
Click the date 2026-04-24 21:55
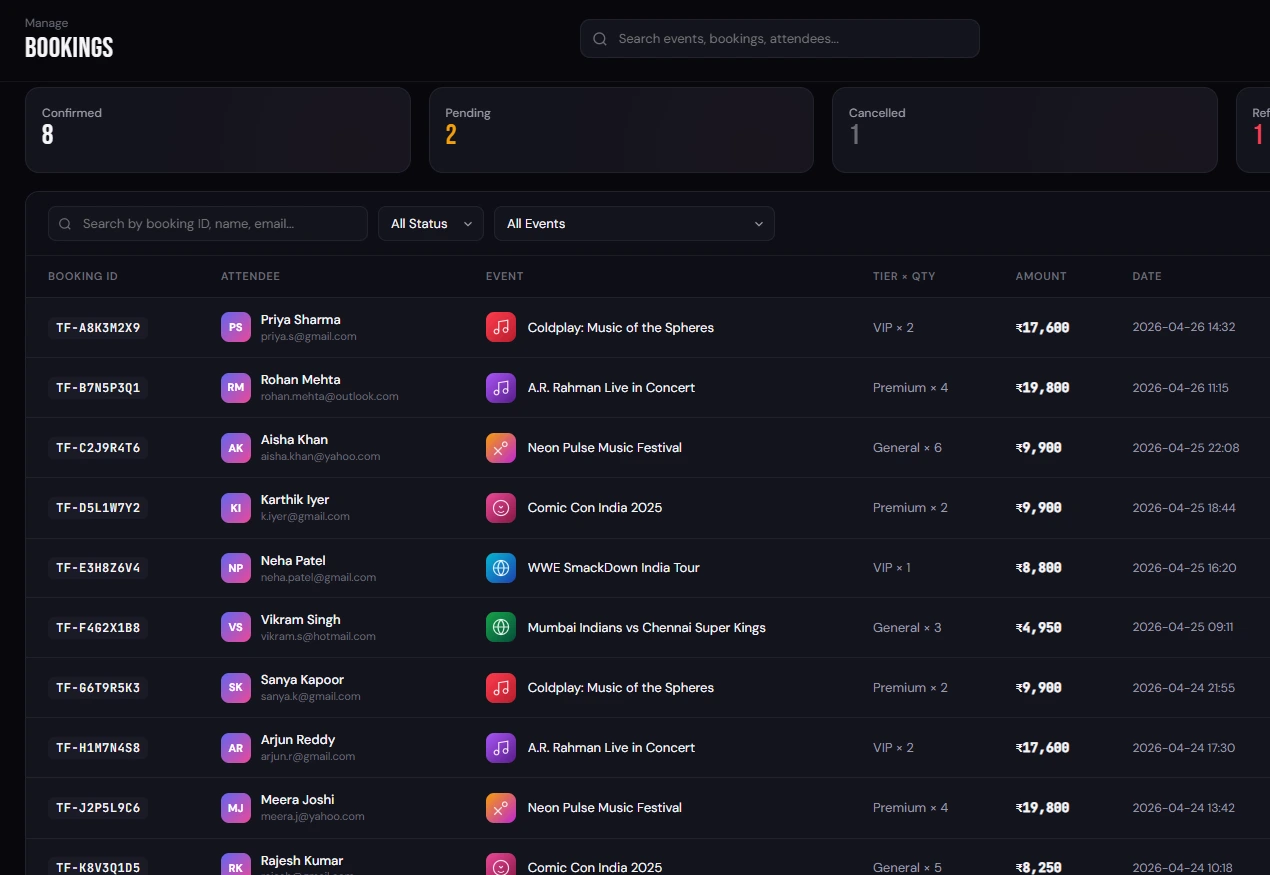pyautogui.click(x=1184, y=687)
